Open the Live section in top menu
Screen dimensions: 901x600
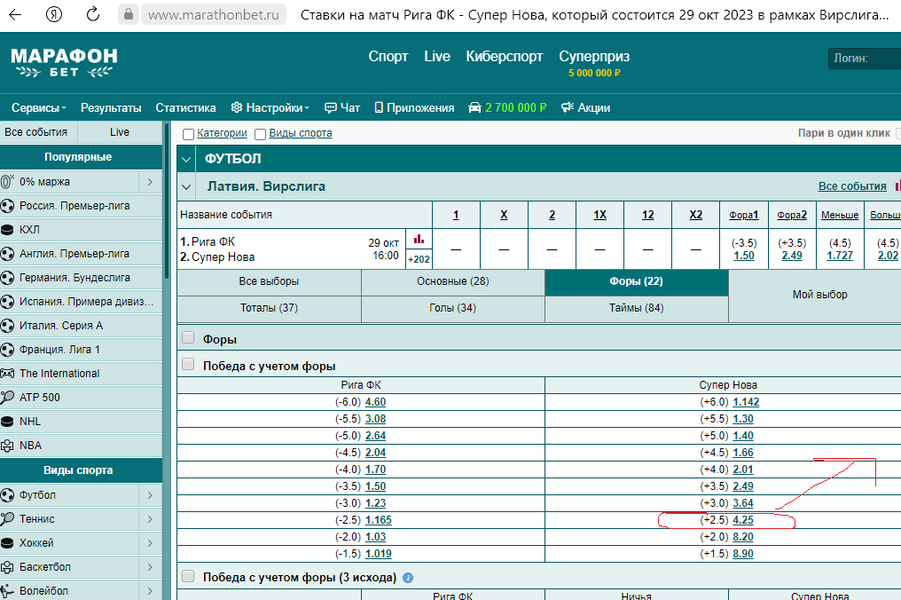(437, 57)
